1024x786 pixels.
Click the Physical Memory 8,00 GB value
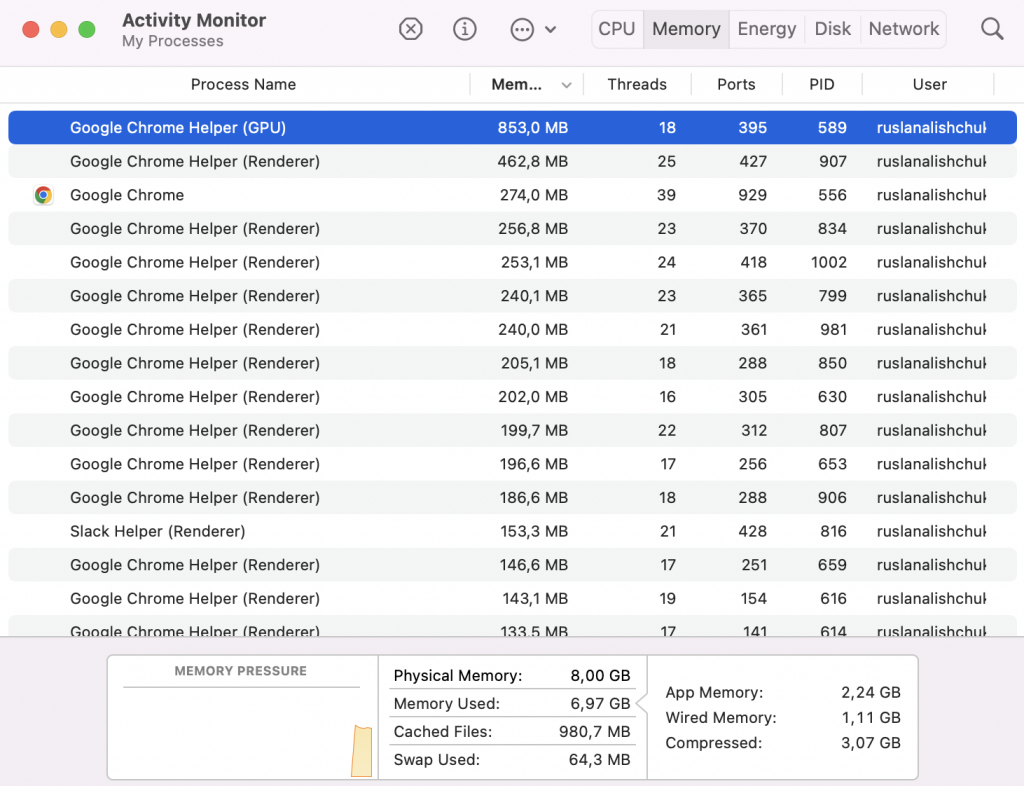600,676
